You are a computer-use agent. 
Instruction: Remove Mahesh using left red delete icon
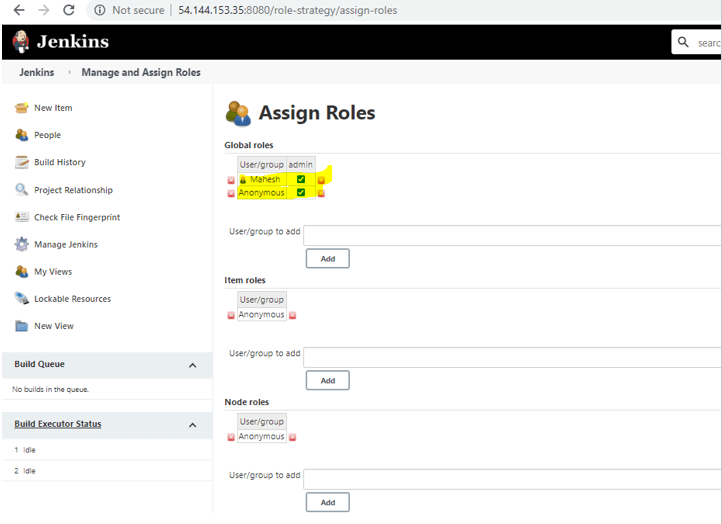(231, 180)
